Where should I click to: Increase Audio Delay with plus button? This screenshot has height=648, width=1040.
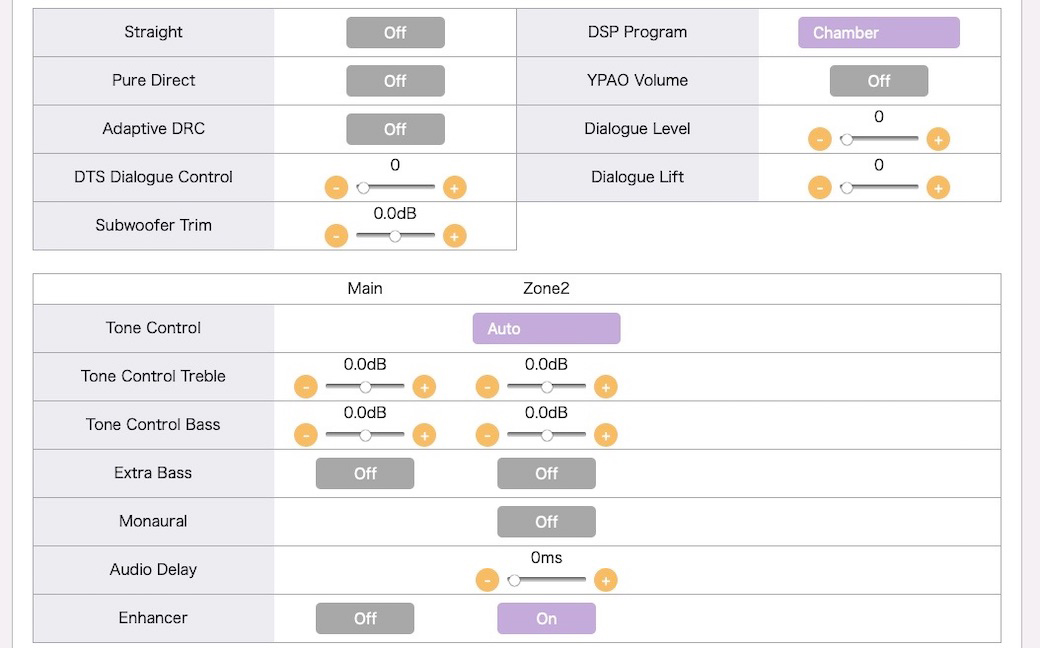tap(606, 580)
